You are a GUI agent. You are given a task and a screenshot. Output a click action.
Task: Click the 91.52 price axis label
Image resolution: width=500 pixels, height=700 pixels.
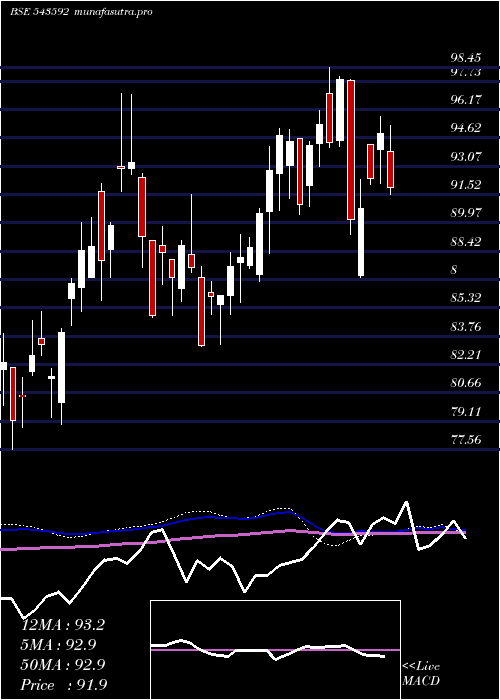point(466,184)
